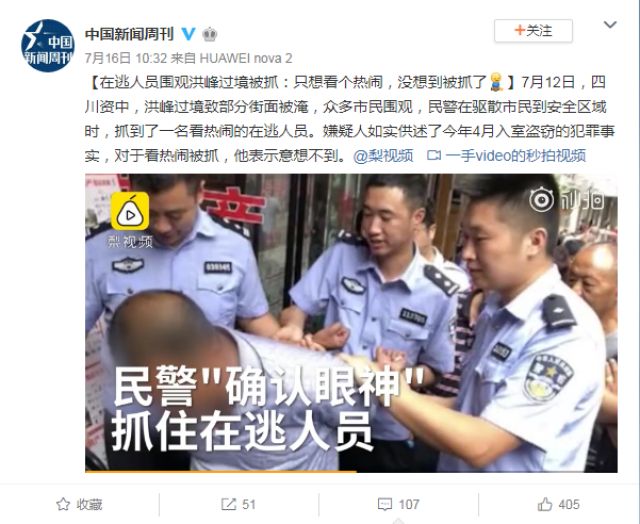This screenshot has height=524, width=640.
Task: Click the crown membership badge icon
Action: pos(209,34)
